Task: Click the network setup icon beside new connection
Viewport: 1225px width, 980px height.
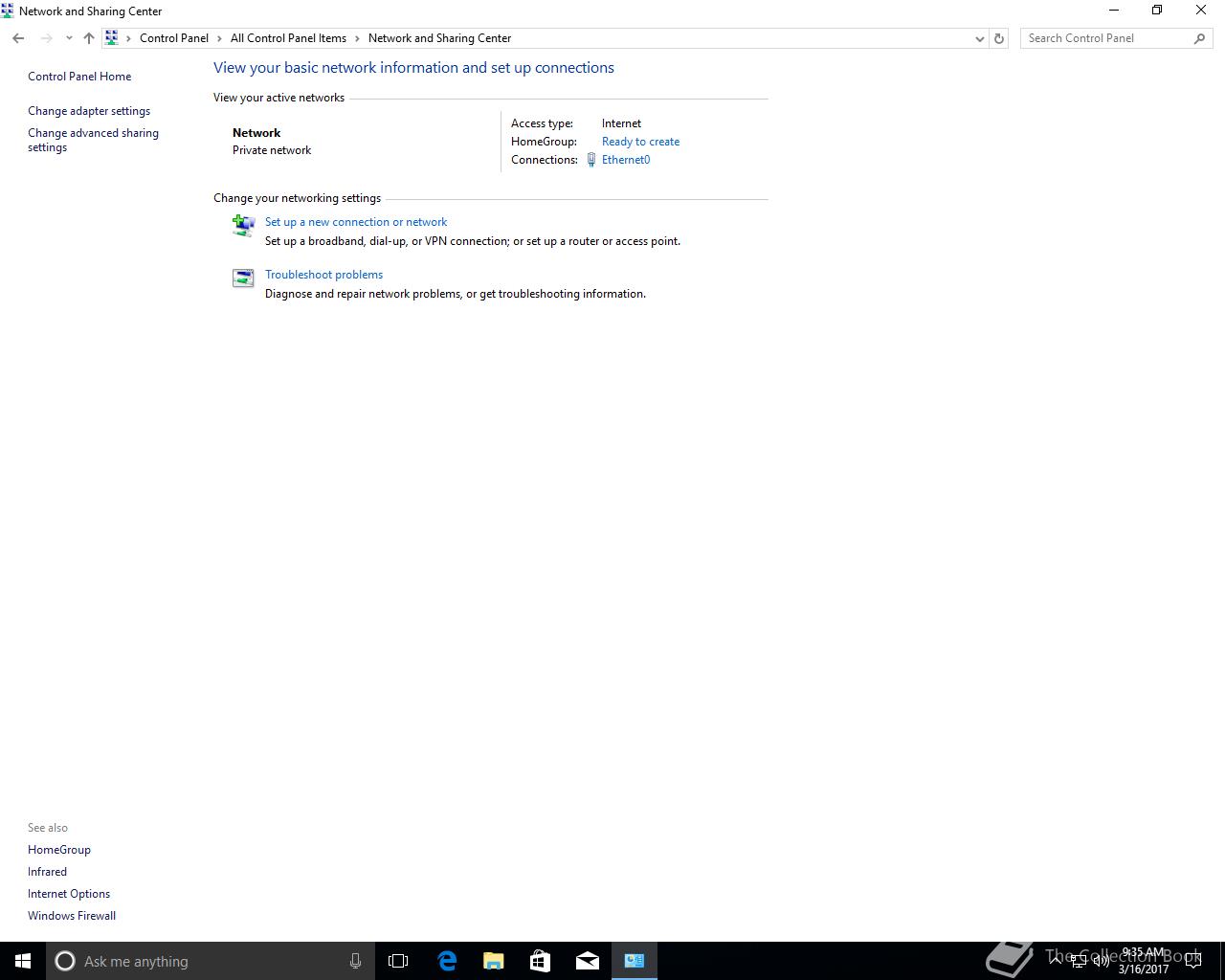Action: [243, 225]
